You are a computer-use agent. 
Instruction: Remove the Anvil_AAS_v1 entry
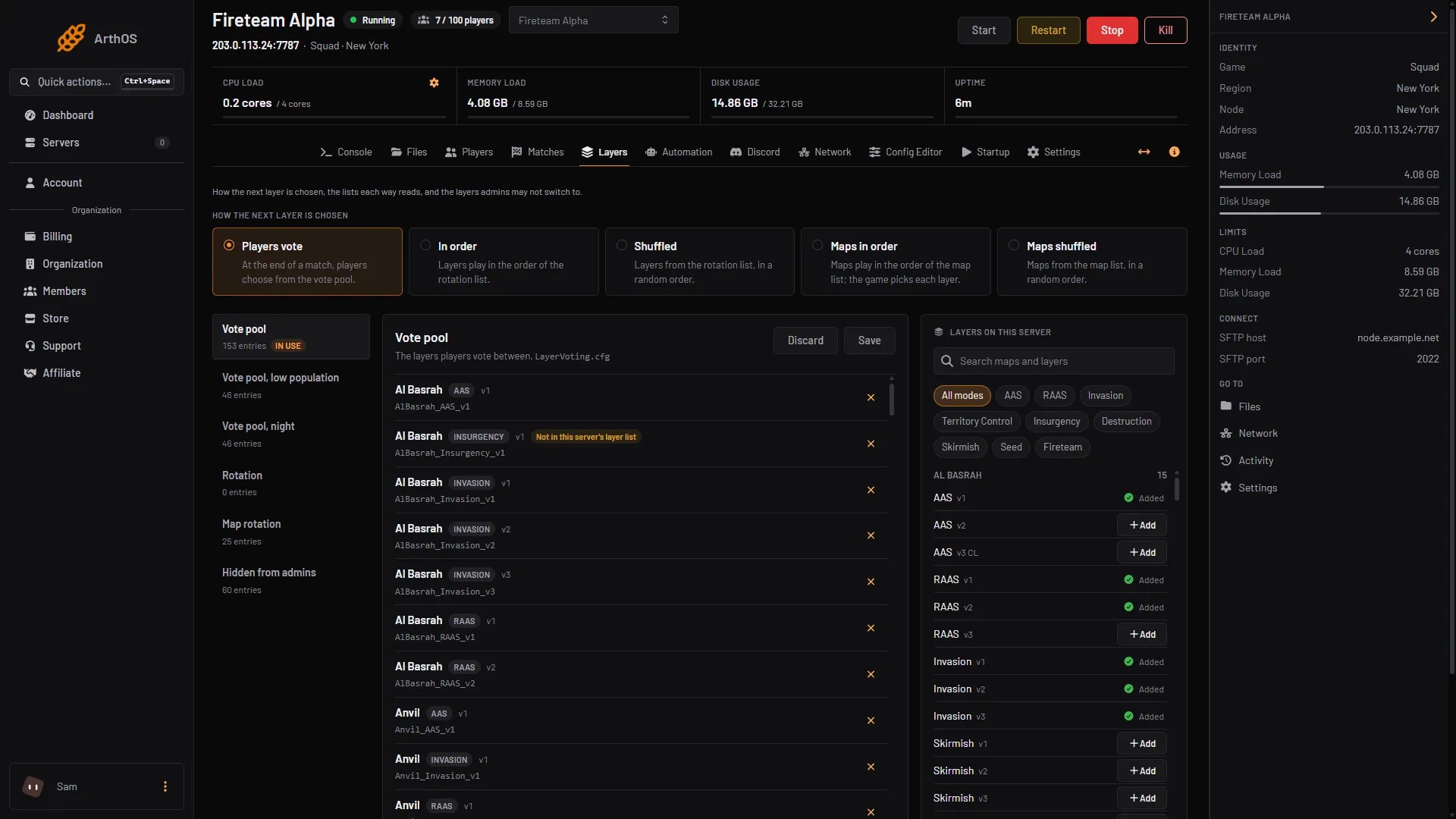coord(871,720)
